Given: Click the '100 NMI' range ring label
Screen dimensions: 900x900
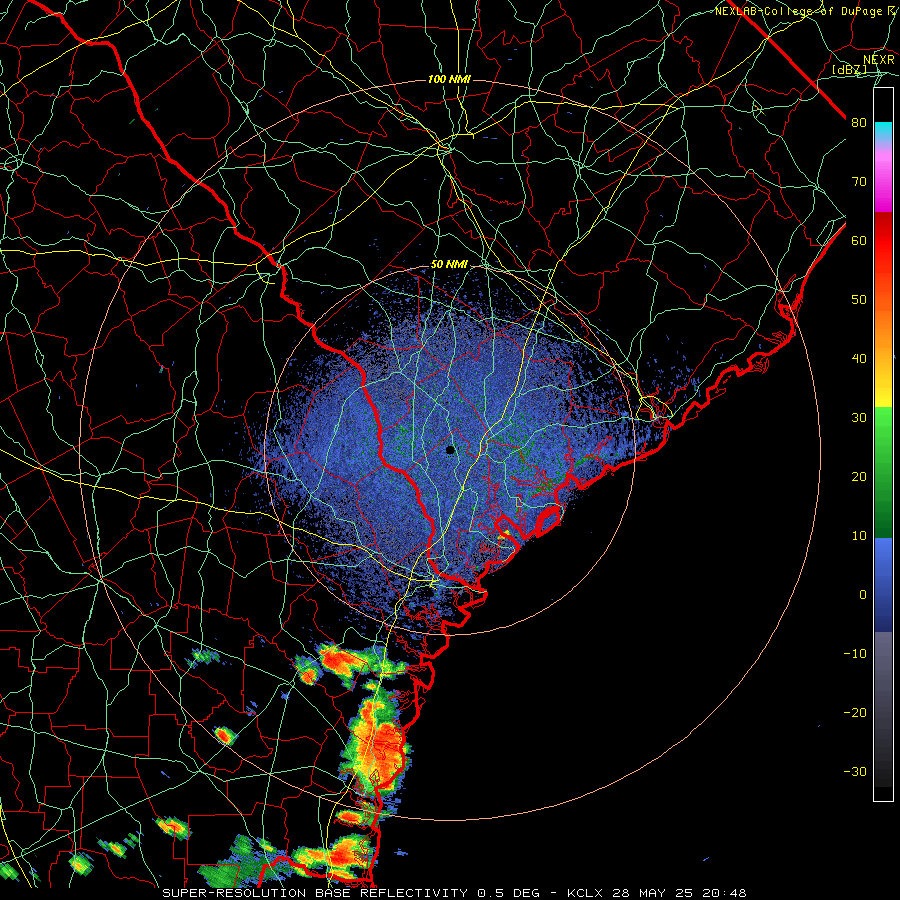Looking at the screenshot, I should pyautogui.click(x=449, y=79).
